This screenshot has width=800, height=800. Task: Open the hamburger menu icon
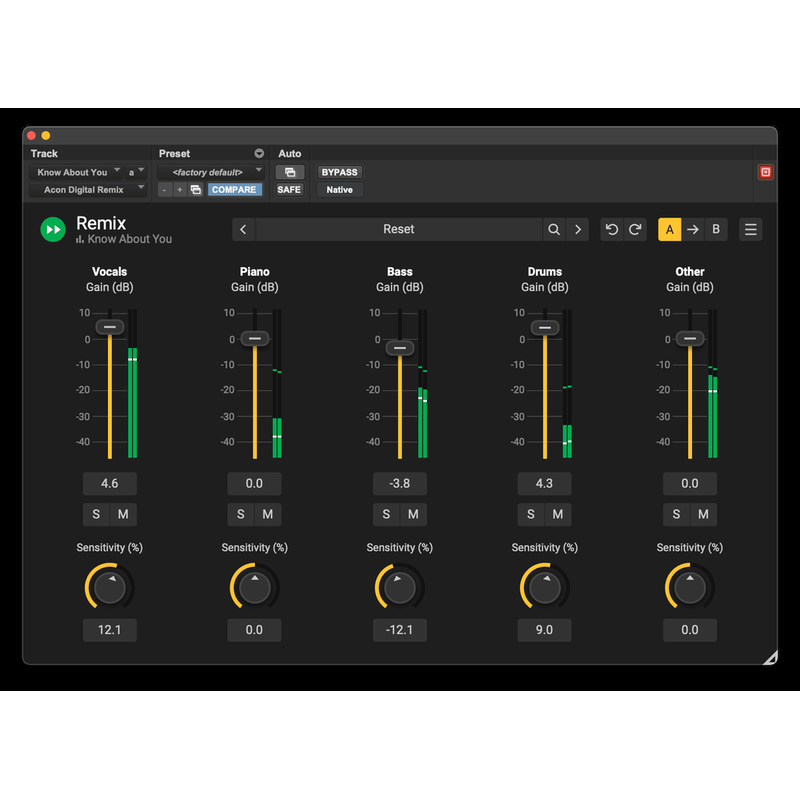pyautogui.click(x=751, y=230)
